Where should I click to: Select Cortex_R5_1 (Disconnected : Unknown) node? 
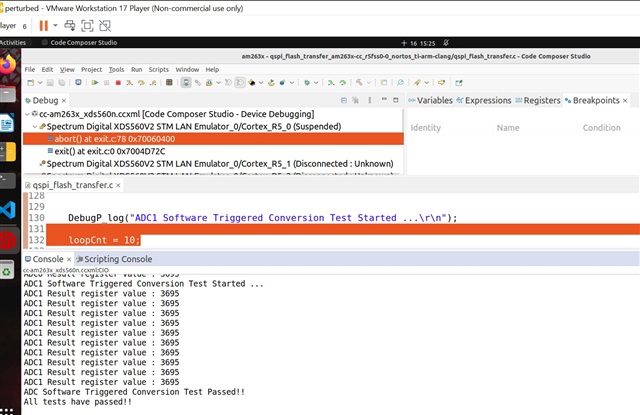[x=216, y=164]
